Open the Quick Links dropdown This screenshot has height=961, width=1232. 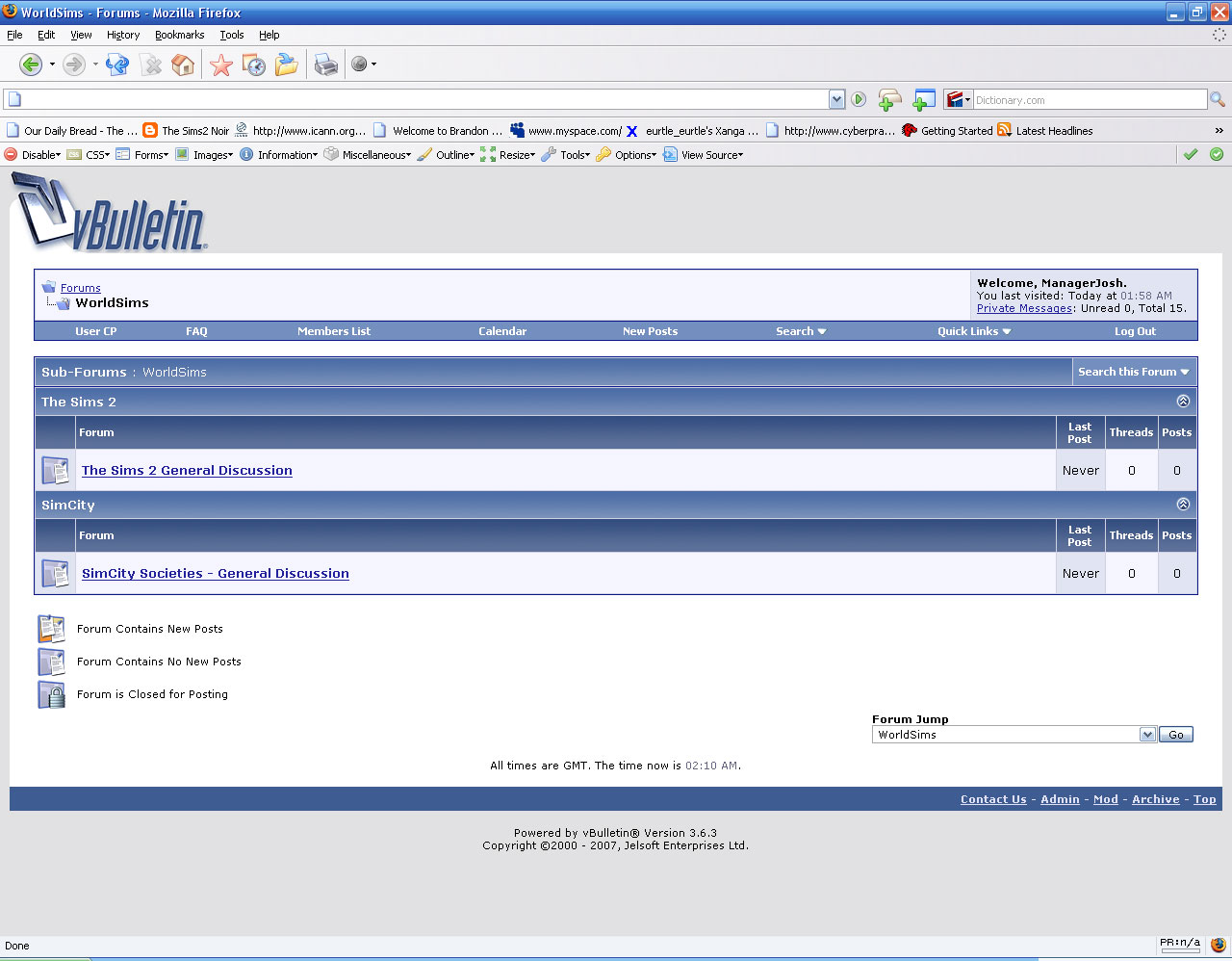click(x=974, y=331)
